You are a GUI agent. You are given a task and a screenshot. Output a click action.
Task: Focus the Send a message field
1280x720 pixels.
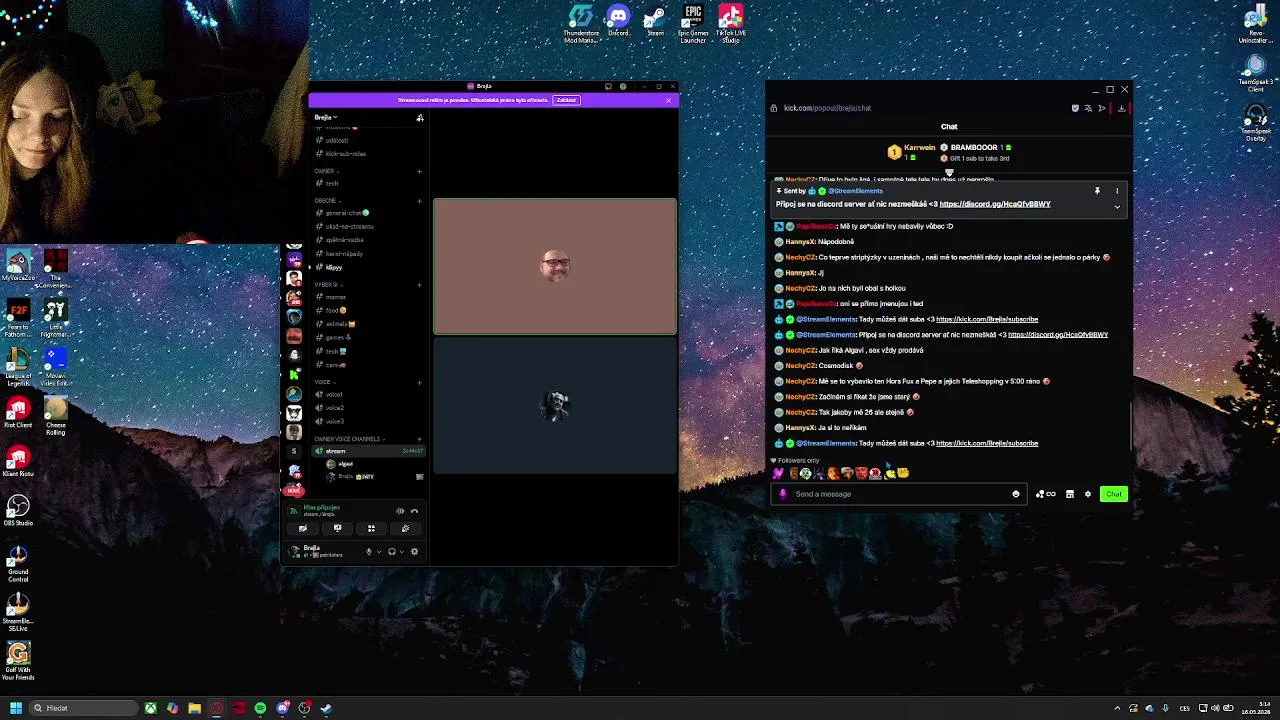coord(900,494)
